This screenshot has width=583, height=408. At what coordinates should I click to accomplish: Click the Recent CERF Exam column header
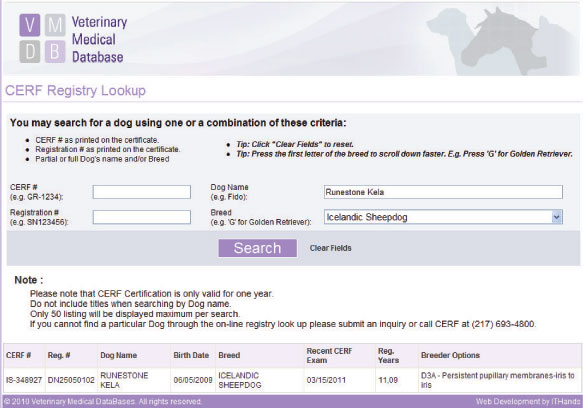click(329, 356)
